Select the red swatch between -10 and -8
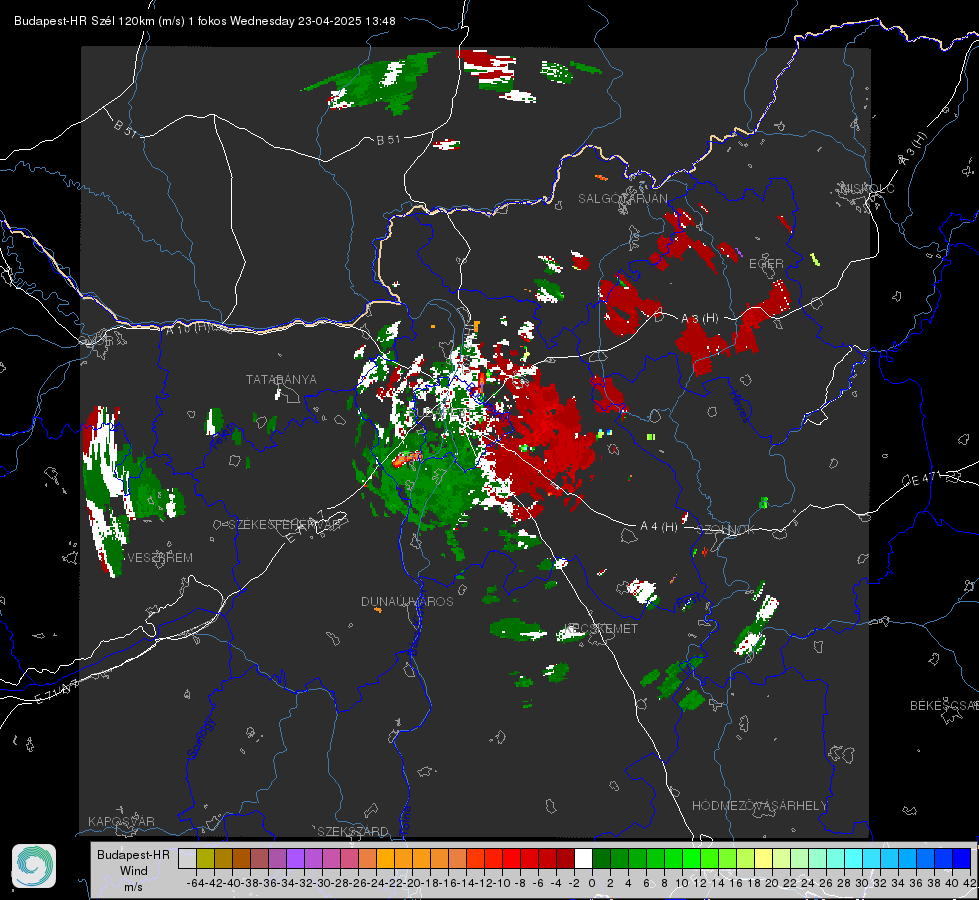The image size is (979, 900). (511, 858)
